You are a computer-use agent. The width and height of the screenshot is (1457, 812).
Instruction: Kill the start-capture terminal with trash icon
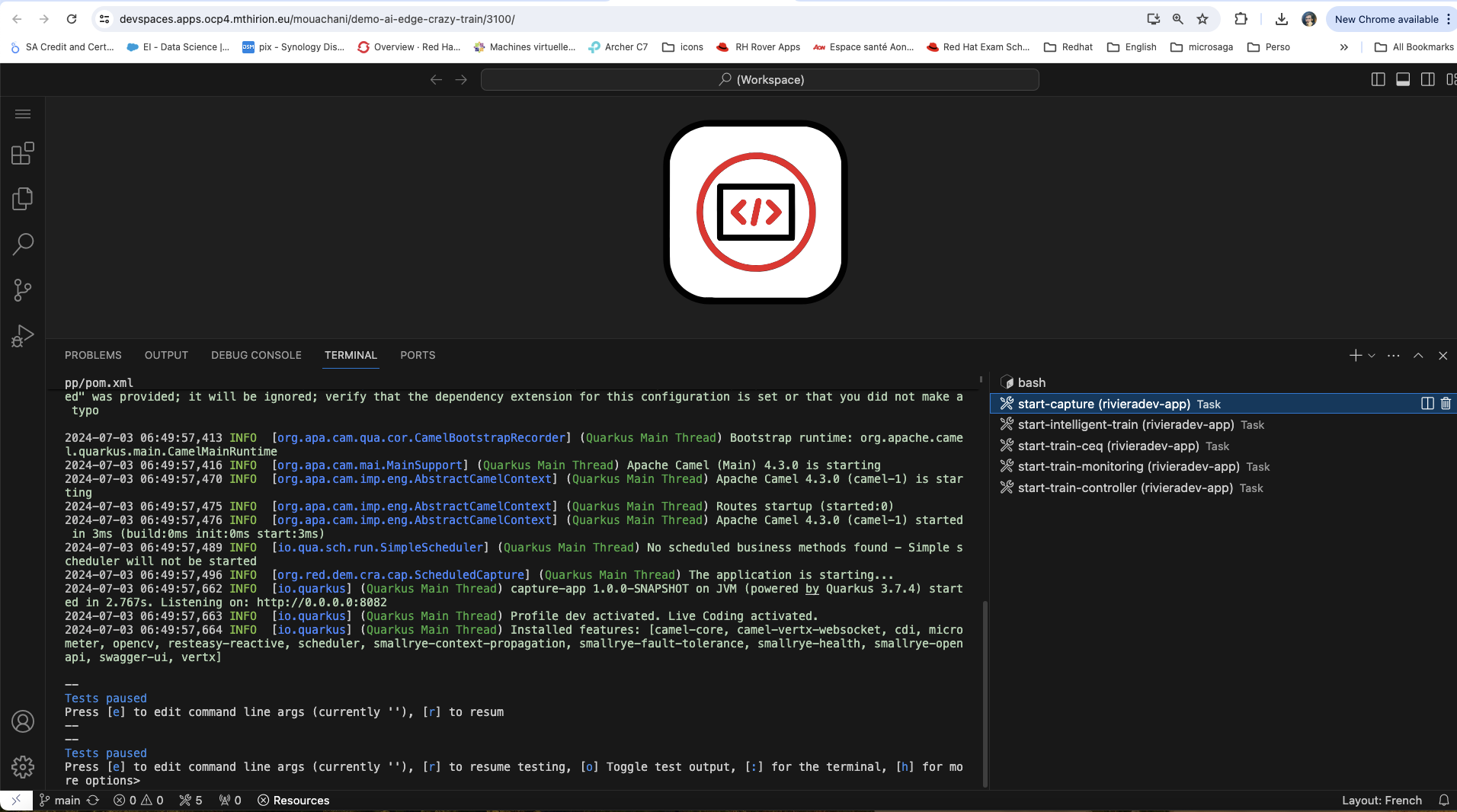point(1446,404)
